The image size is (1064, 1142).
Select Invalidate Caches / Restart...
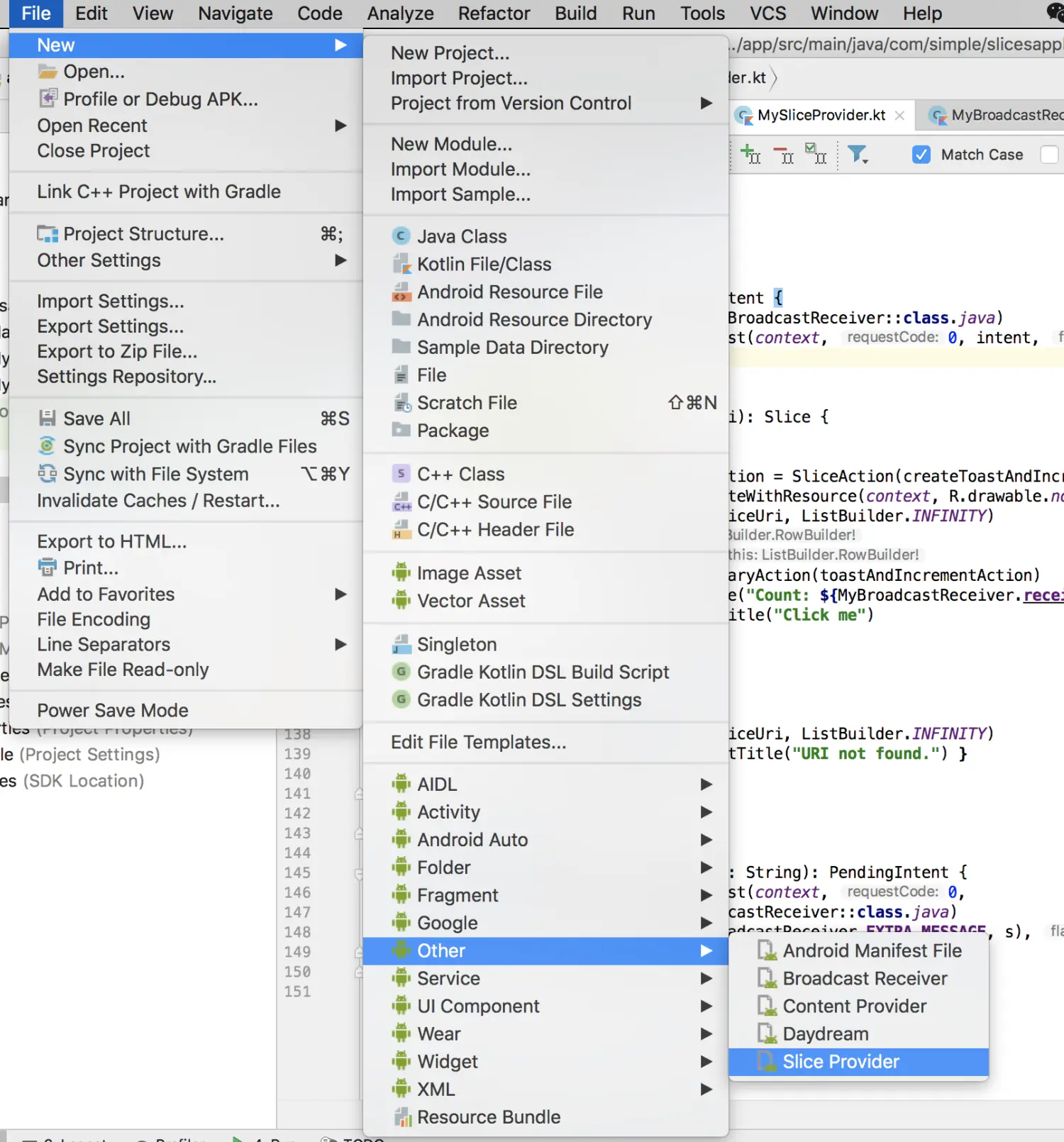tap(186, 501)
